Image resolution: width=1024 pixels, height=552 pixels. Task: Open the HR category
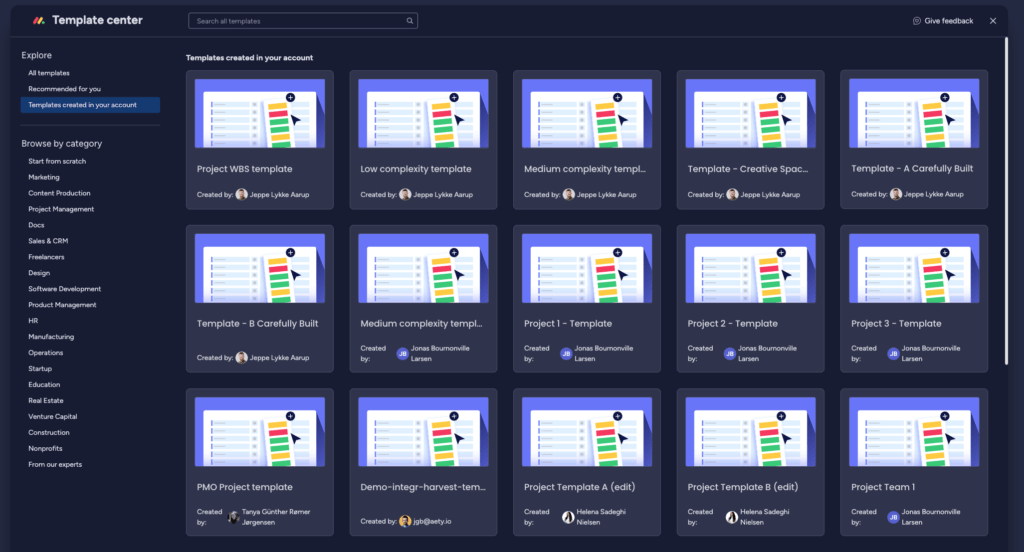point(33,321)
